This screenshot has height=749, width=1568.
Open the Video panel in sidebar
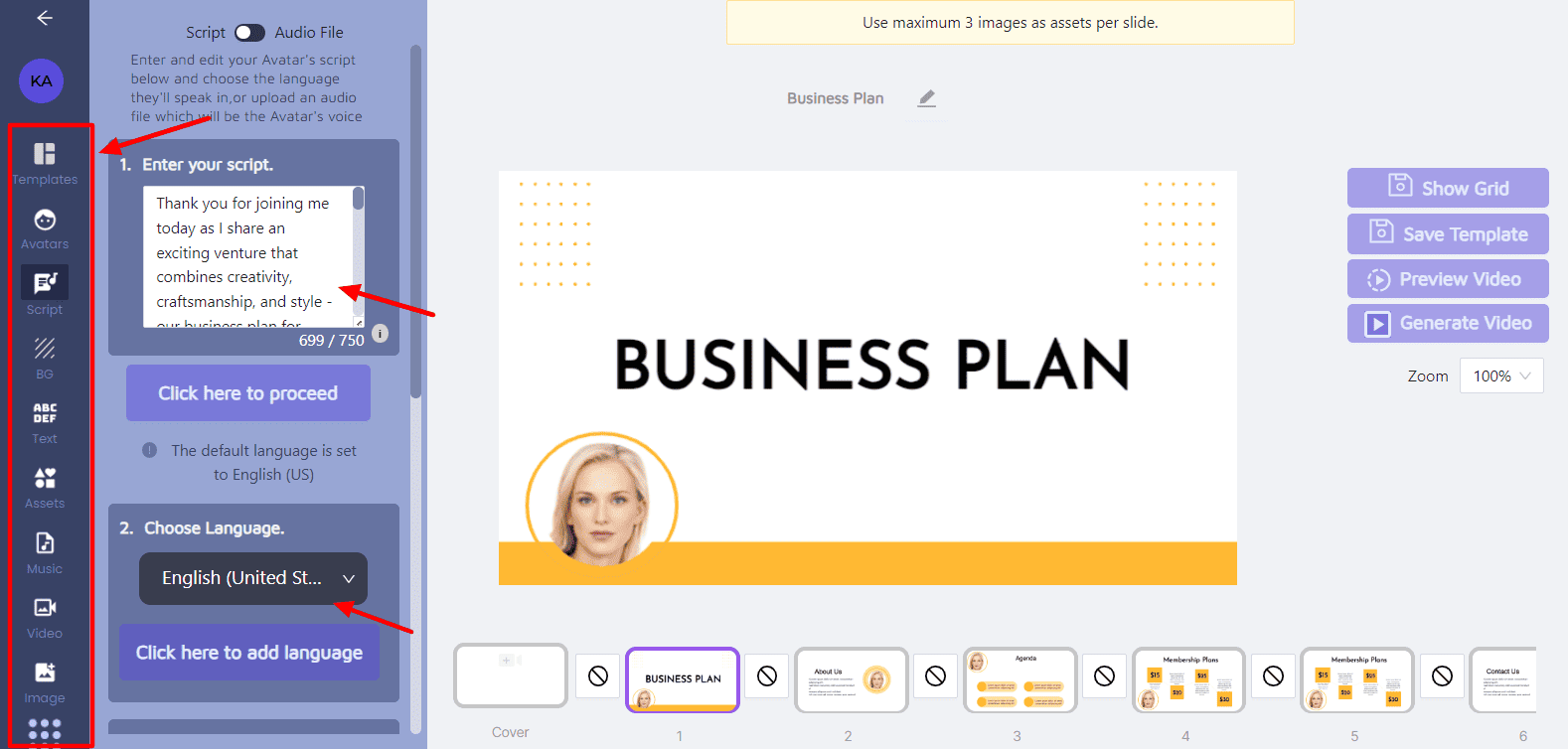[x=45, y=617]
